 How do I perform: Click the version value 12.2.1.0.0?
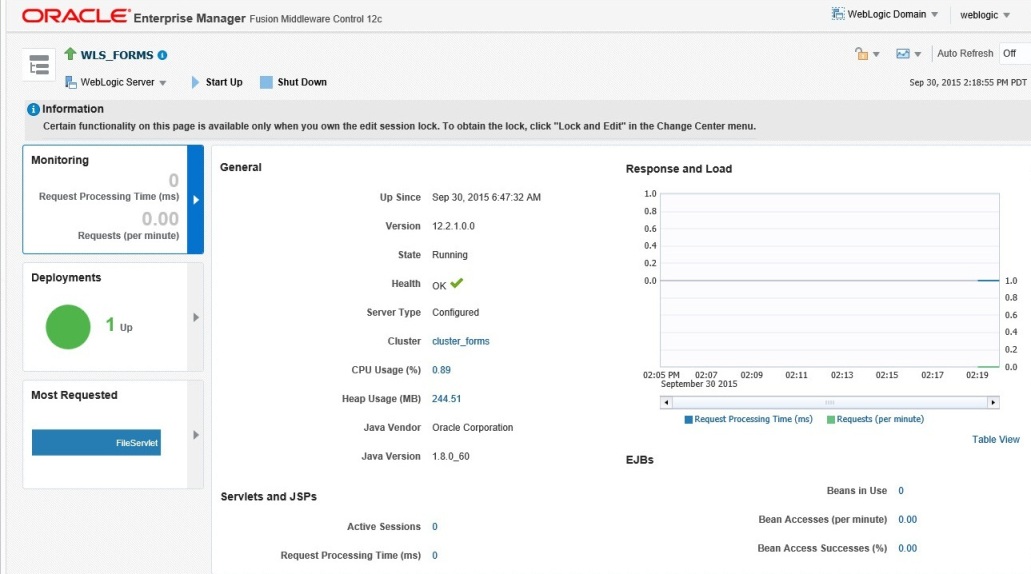point(453,226)
